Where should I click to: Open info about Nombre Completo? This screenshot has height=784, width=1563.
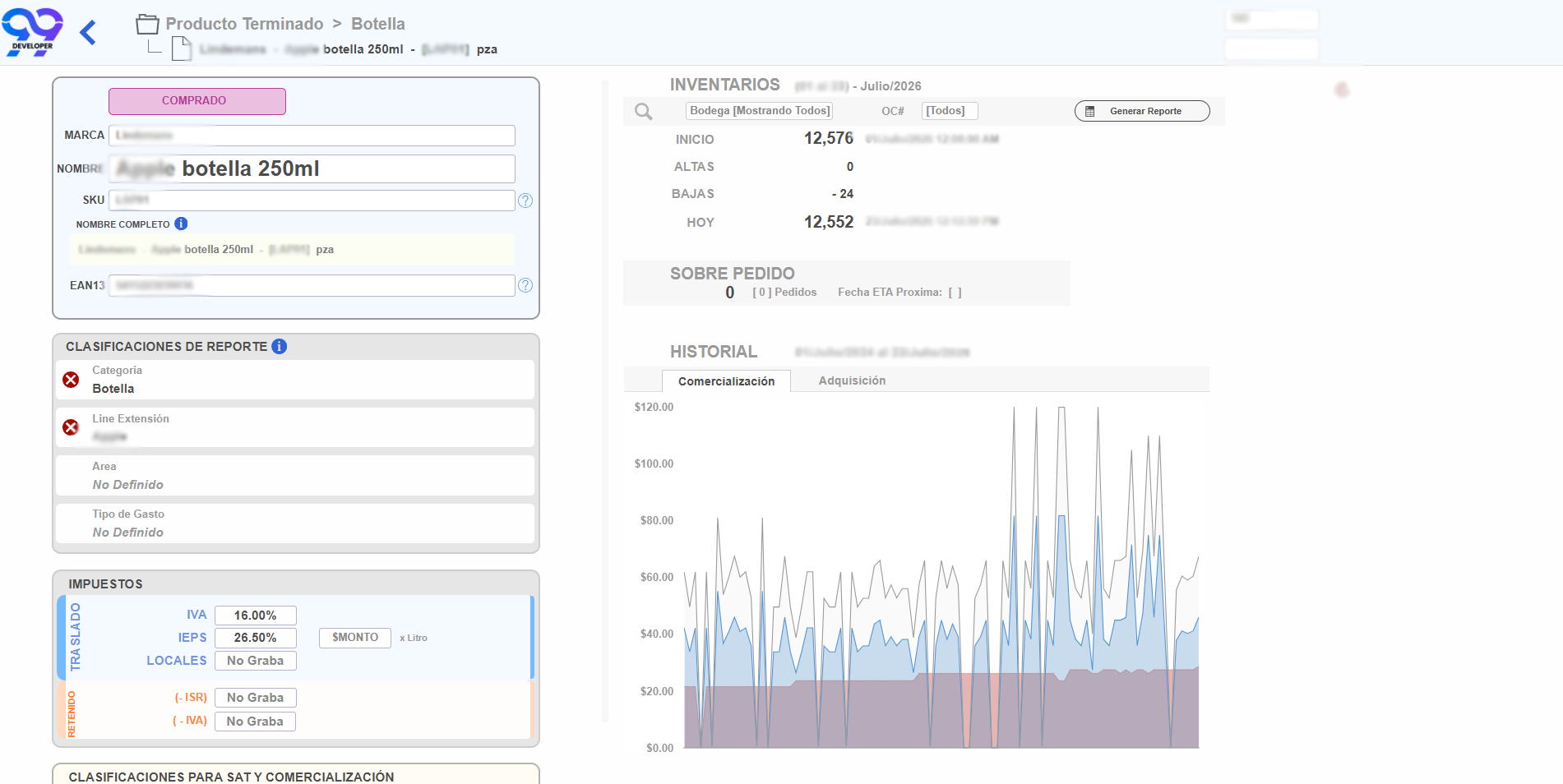(x=181, y=224)
